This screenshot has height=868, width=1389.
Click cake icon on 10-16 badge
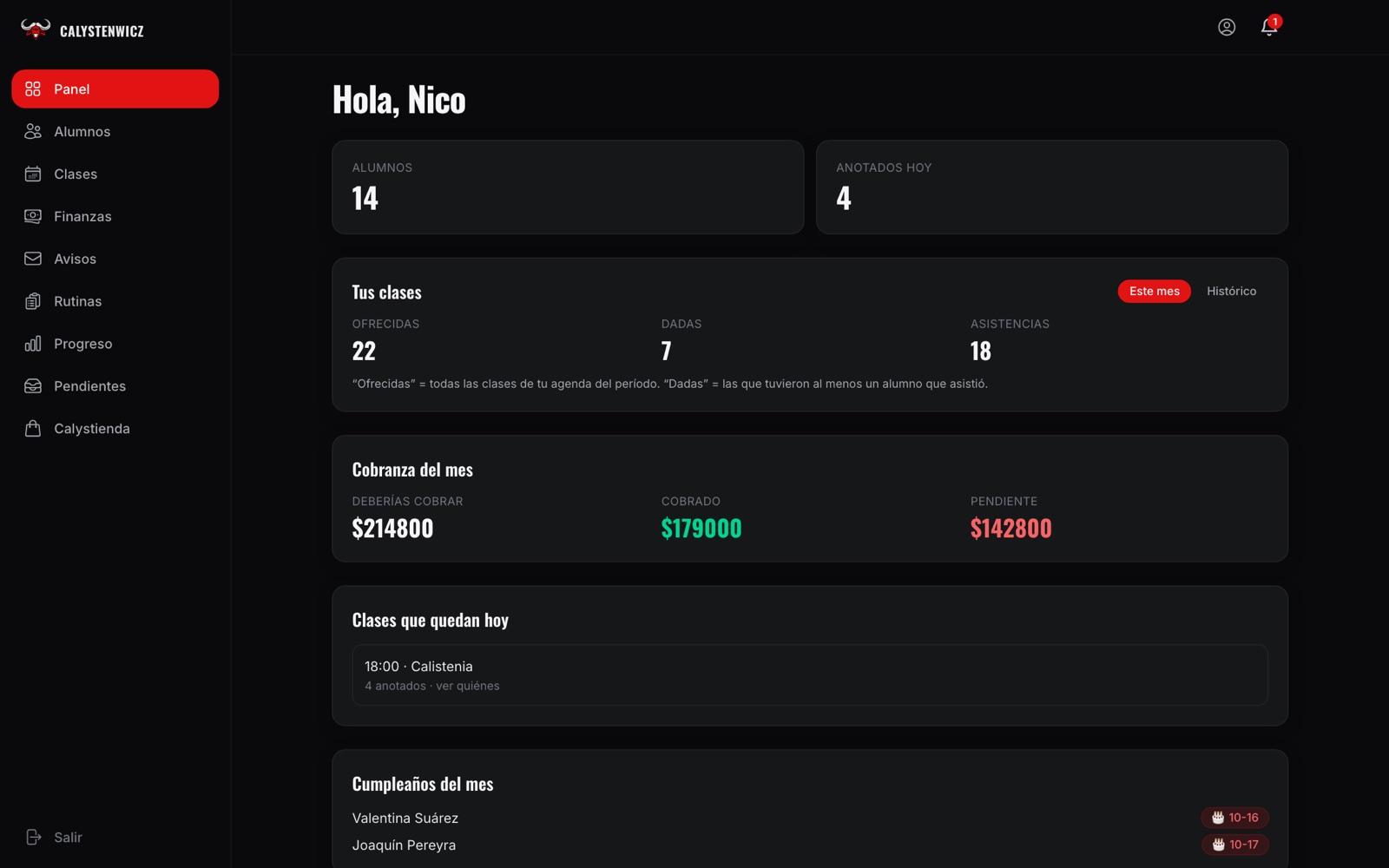1218,818
